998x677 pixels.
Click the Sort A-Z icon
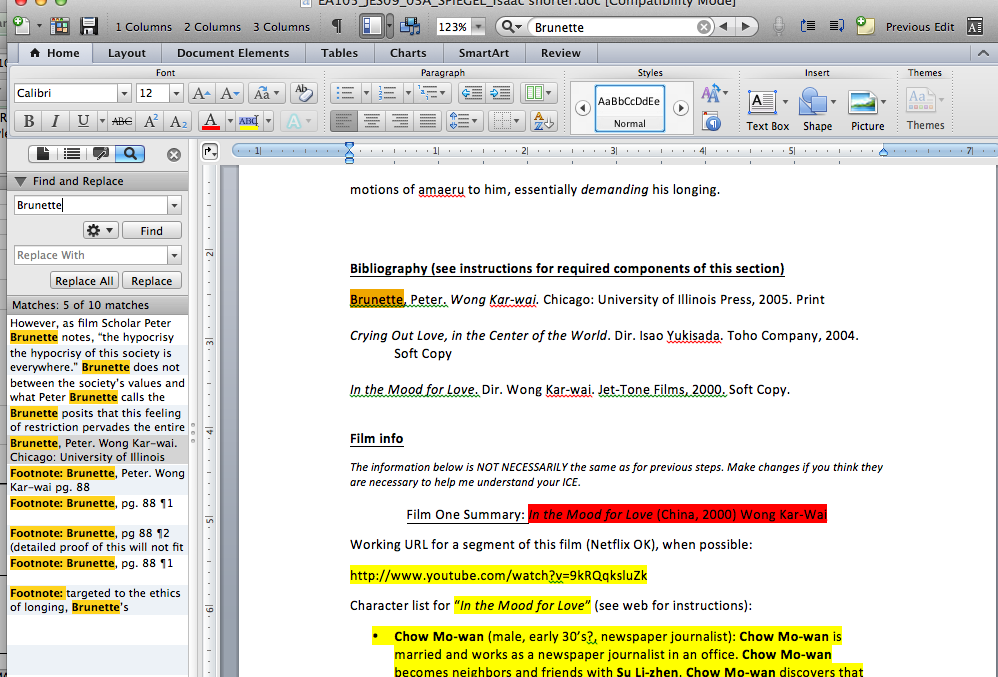(x=543, y=121)
